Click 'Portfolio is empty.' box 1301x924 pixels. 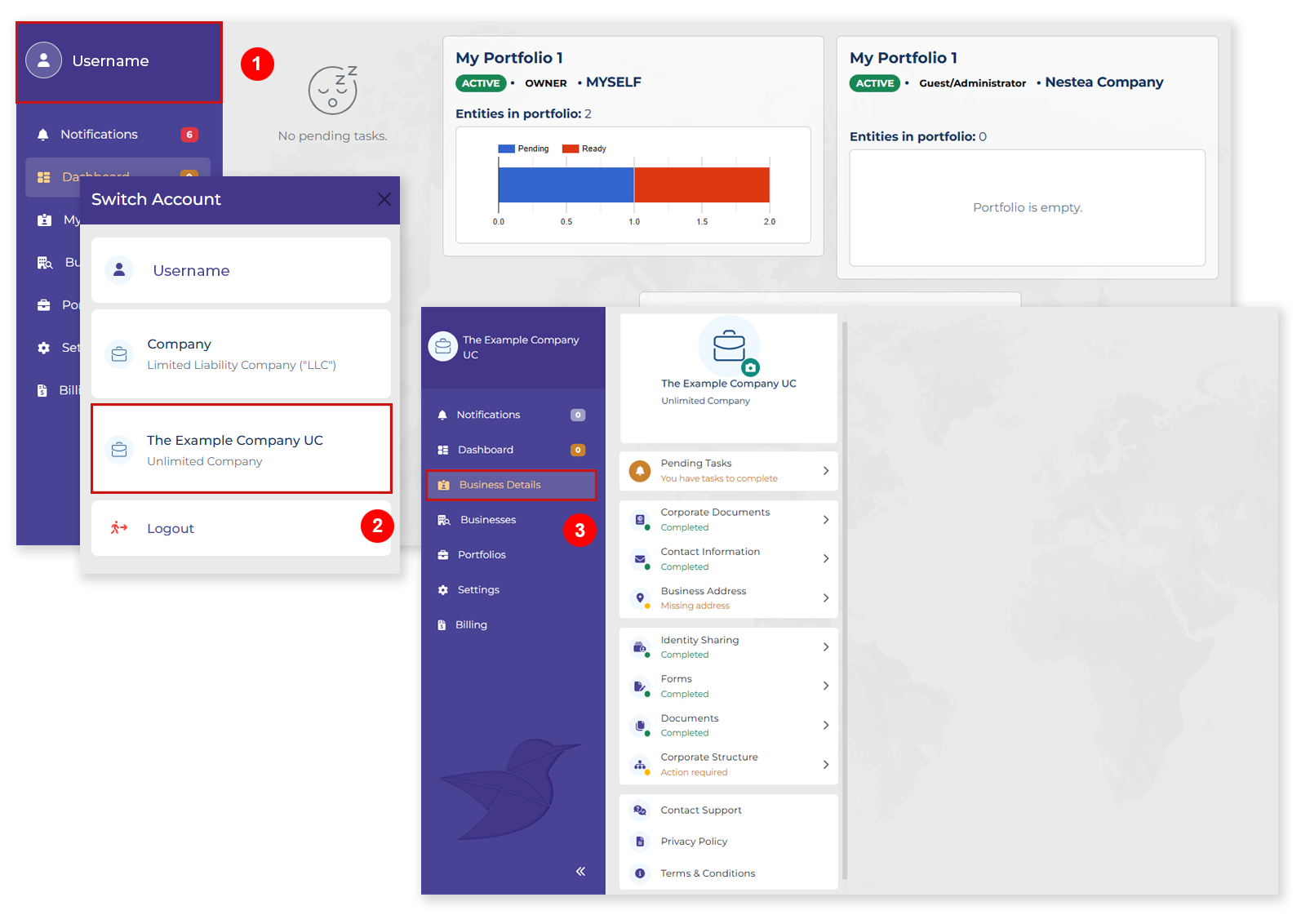1027,207
